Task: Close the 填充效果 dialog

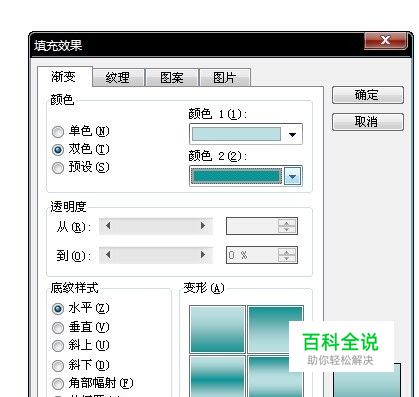Action: (x=386, y=41)
